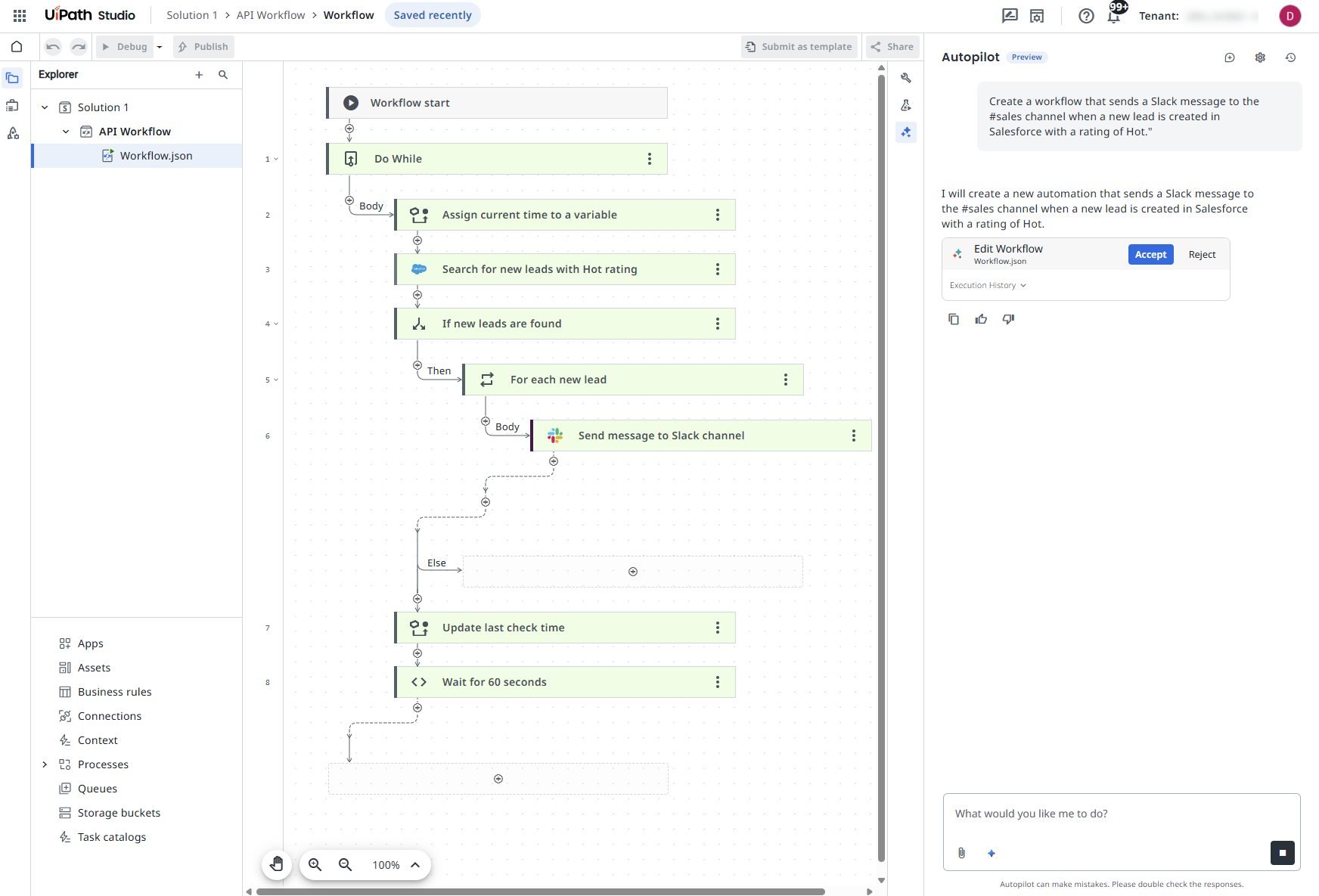Reject the Edit Workflow suggestion

(x=1202, y=255)
